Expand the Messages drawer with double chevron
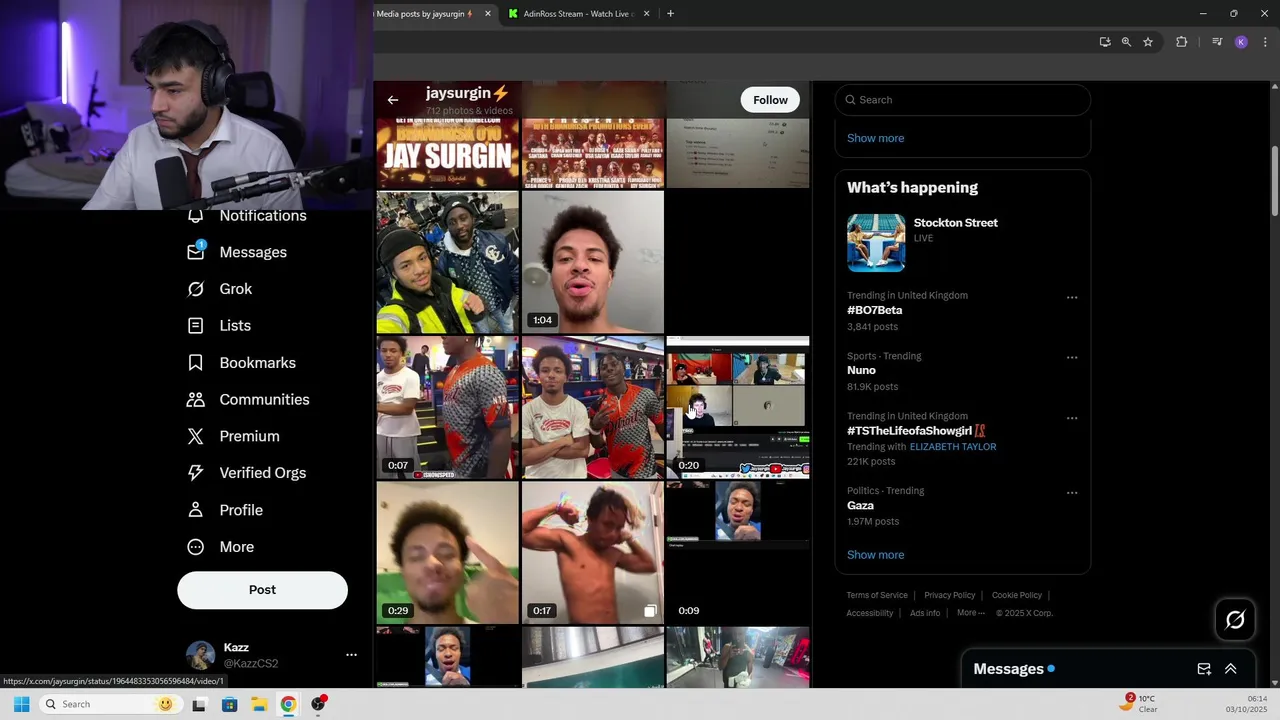 [1231, 669]
